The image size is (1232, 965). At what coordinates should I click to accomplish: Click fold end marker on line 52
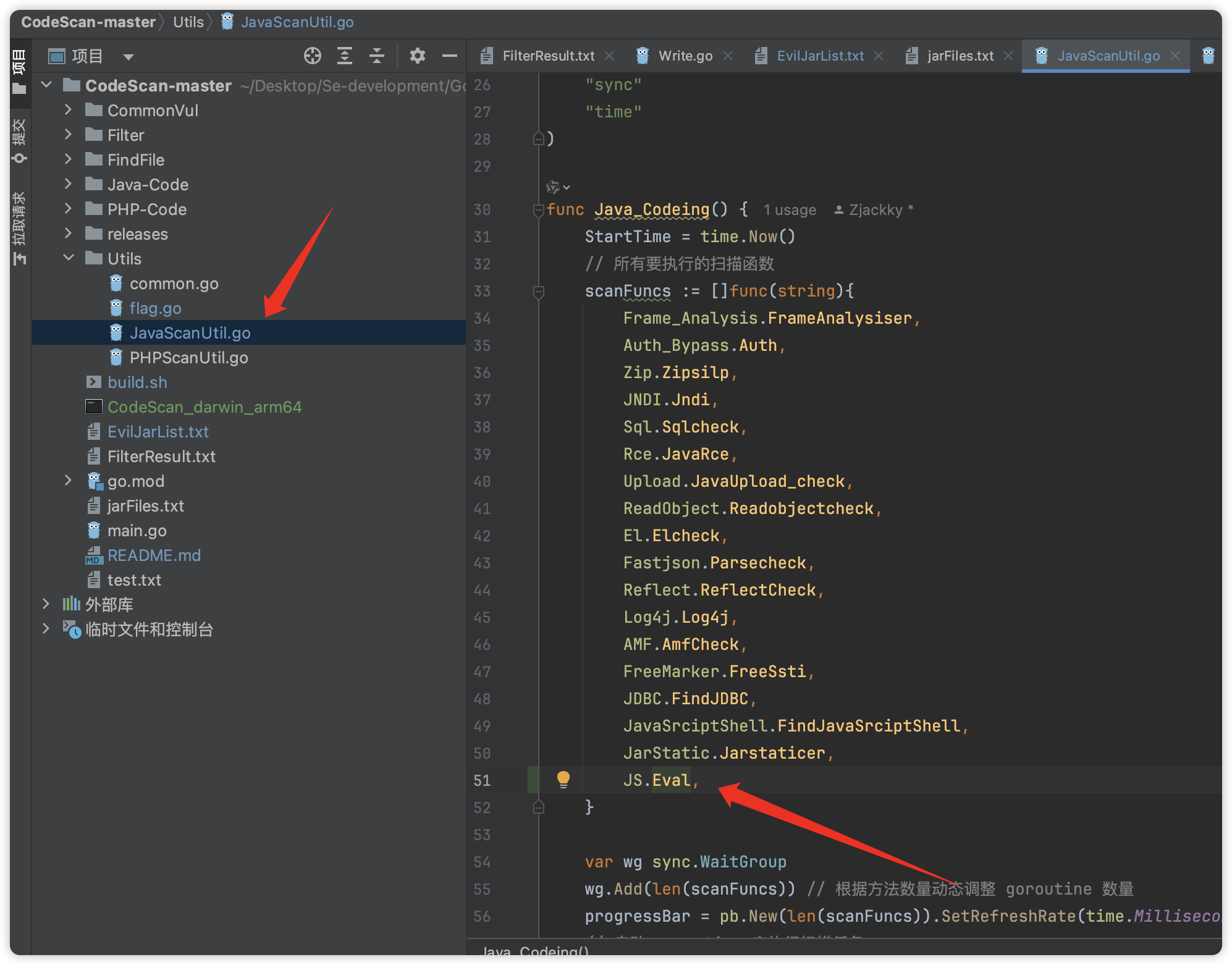coord(538,807)
